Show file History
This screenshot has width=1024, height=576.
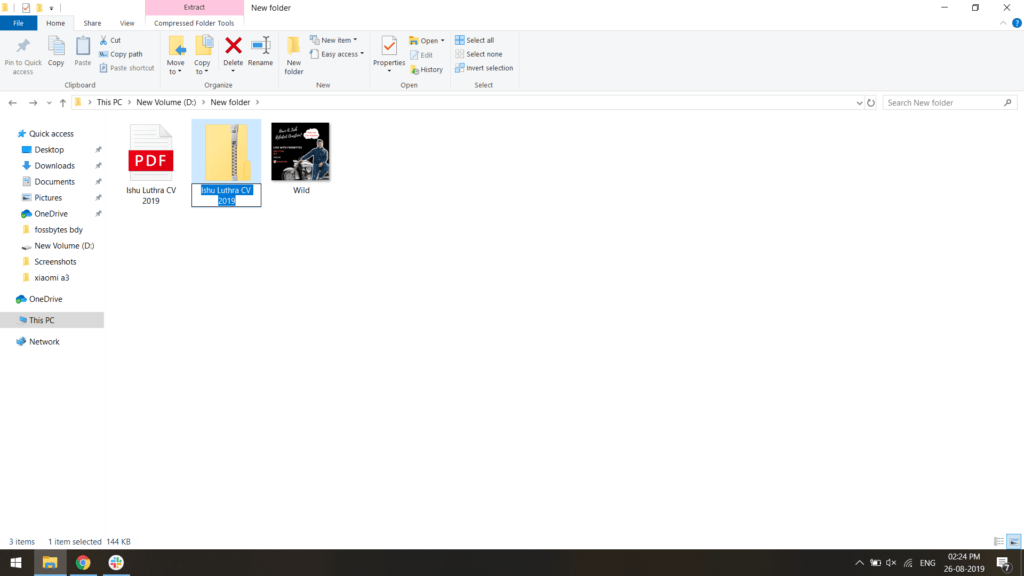tap(426, 69)
